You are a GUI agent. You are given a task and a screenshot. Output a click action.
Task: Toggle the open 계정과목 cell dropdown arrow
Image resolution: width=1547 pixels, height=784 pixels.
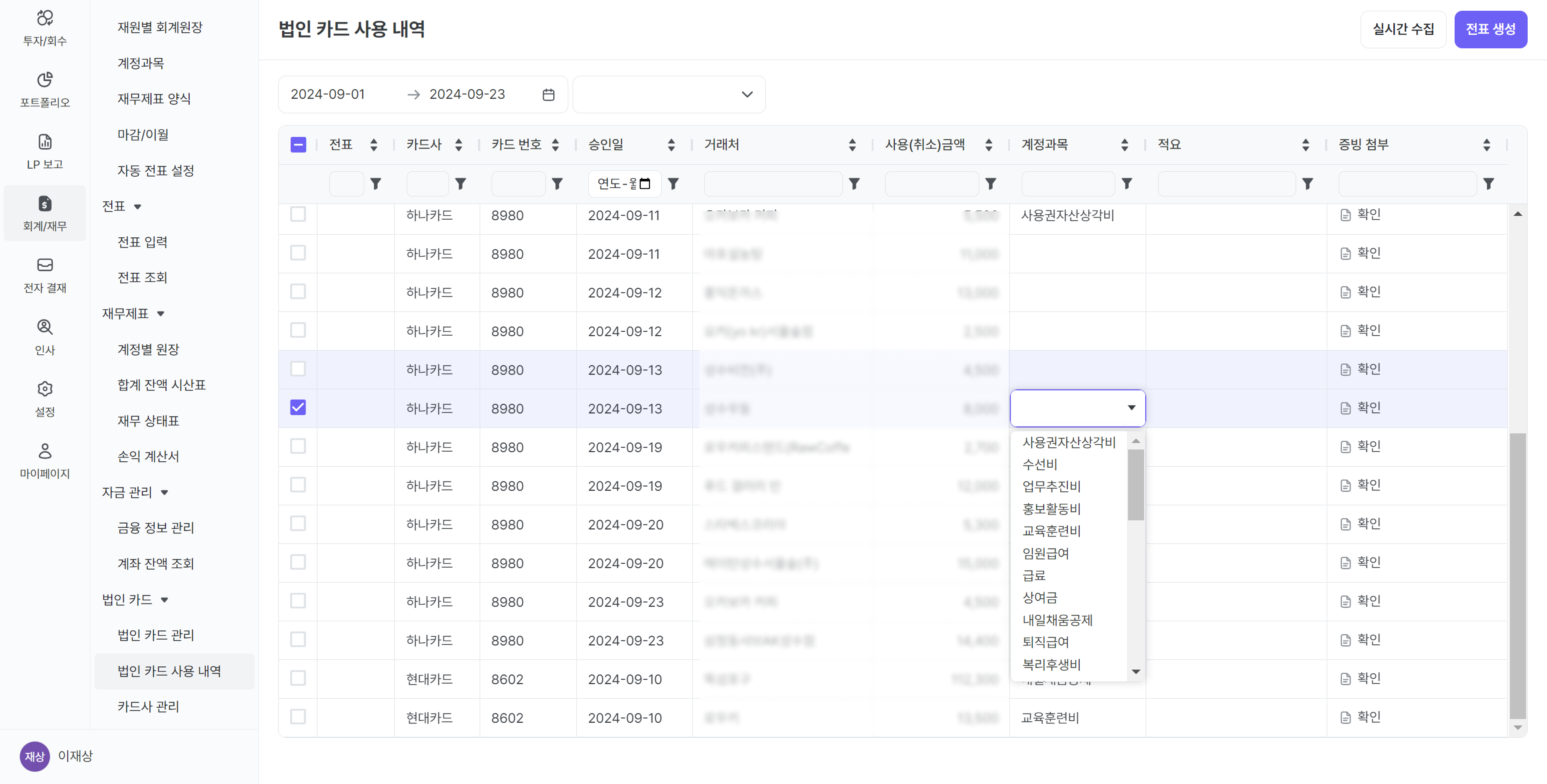pos(1132,408)
